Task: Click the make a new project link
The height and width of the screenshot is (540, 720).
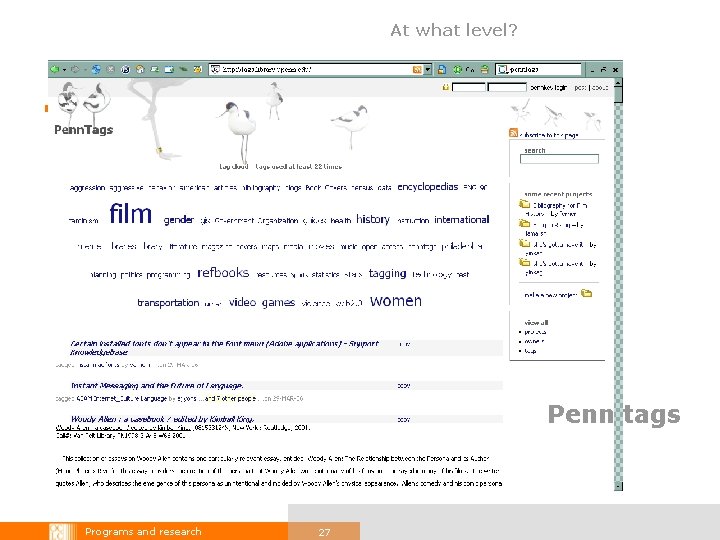Action: click(551, 295)
